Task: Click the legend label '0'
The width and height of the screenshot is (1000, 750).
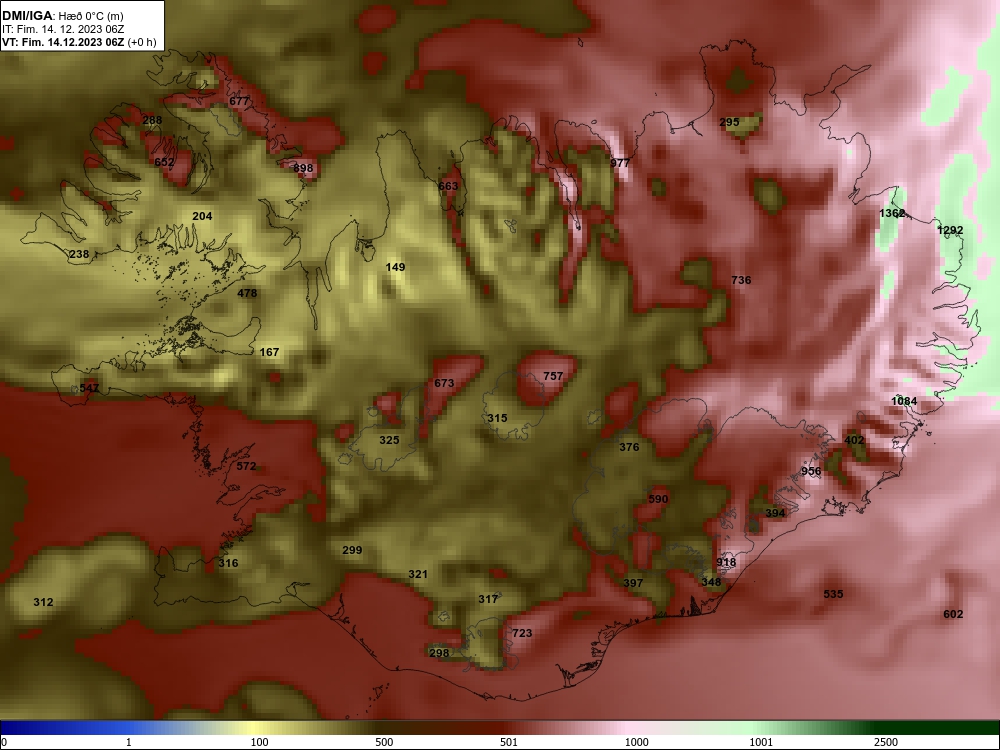Action: point(4,742)
